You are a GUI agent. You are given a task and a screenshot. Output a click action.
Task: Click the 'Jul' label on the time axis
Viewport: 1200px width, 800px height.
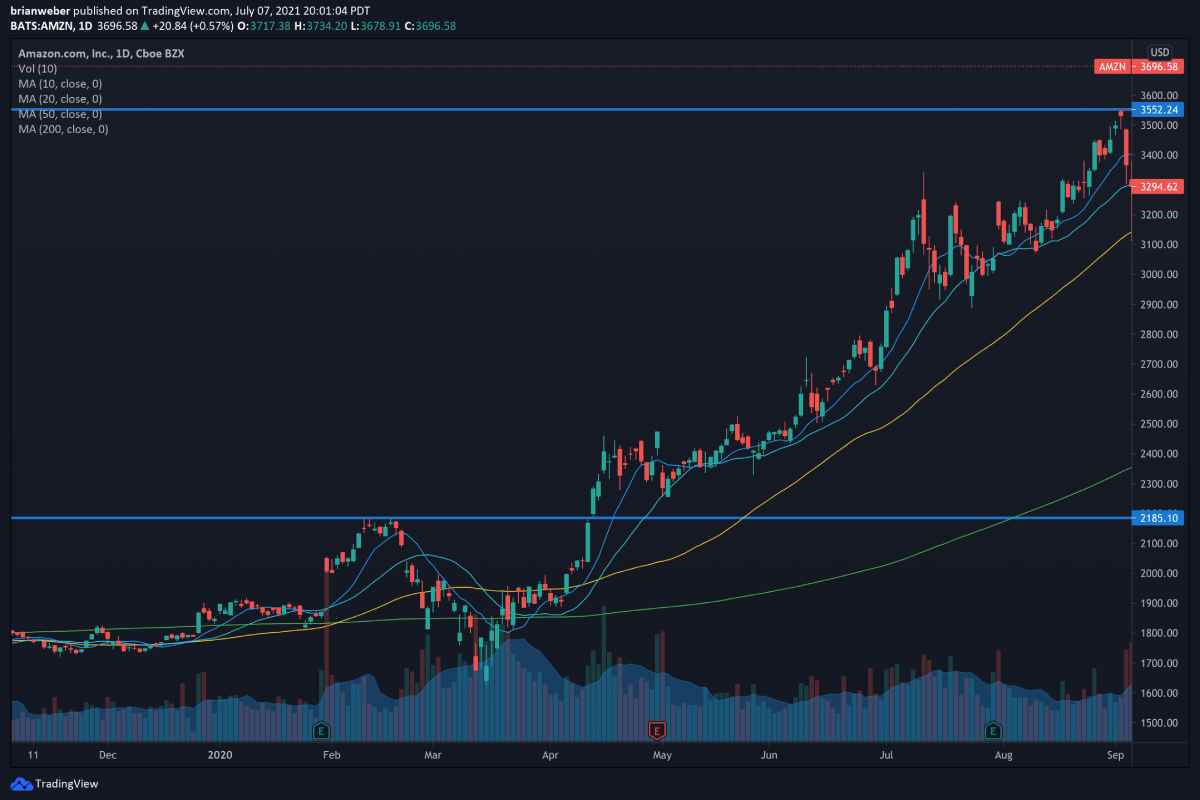(x=887, y=757)
